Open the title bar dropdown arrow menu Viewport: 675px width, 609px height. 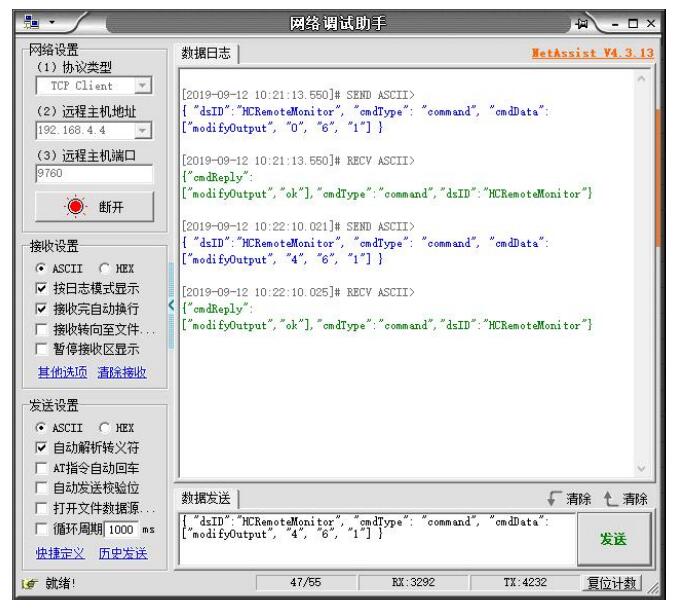tap(52, 22)
